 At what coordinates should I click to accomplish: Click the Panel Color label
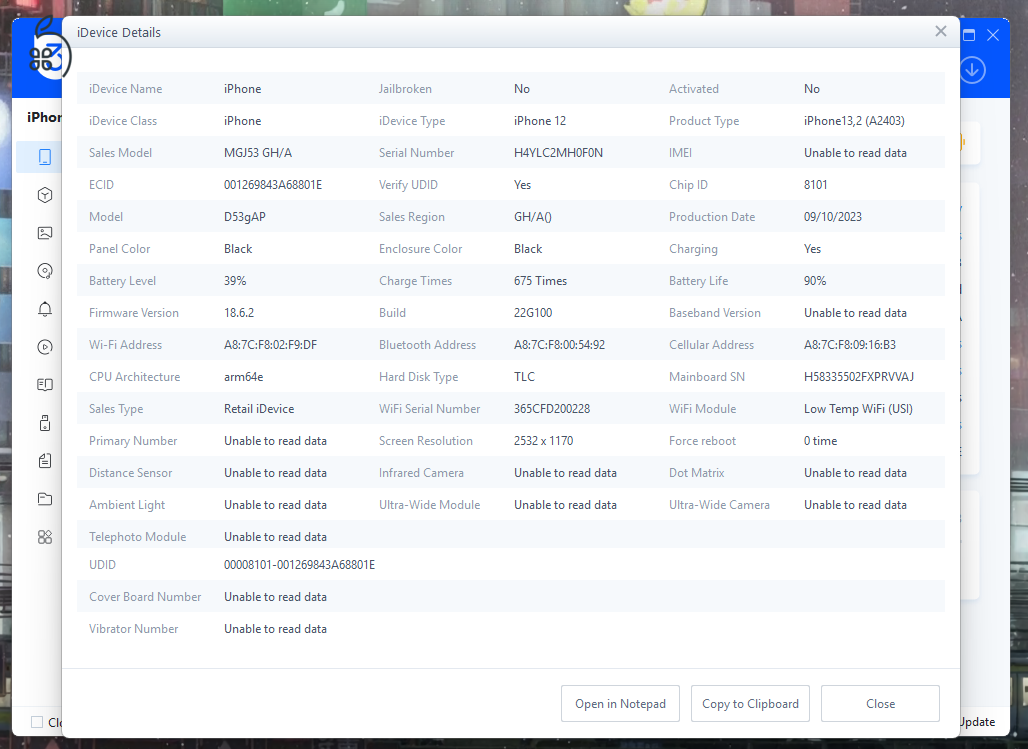click(119, 249)
